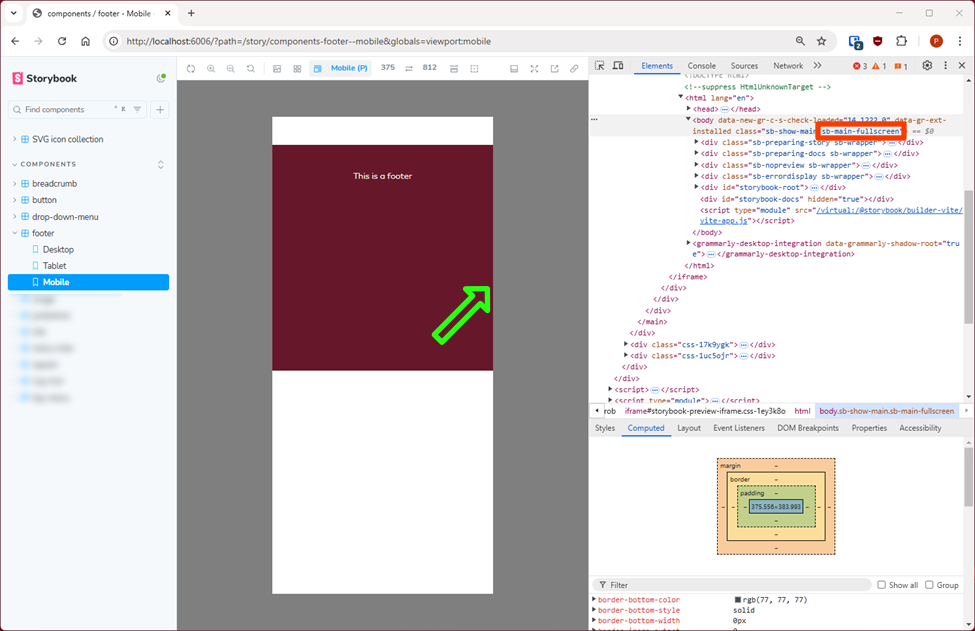
Task: Click the viewport height value 812
Action: pyautogui.click(x=430, y=68)
